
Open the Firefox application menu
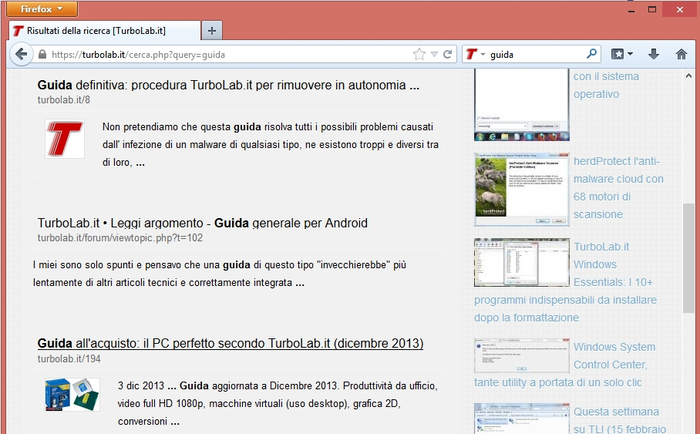(x=42, y=8)
